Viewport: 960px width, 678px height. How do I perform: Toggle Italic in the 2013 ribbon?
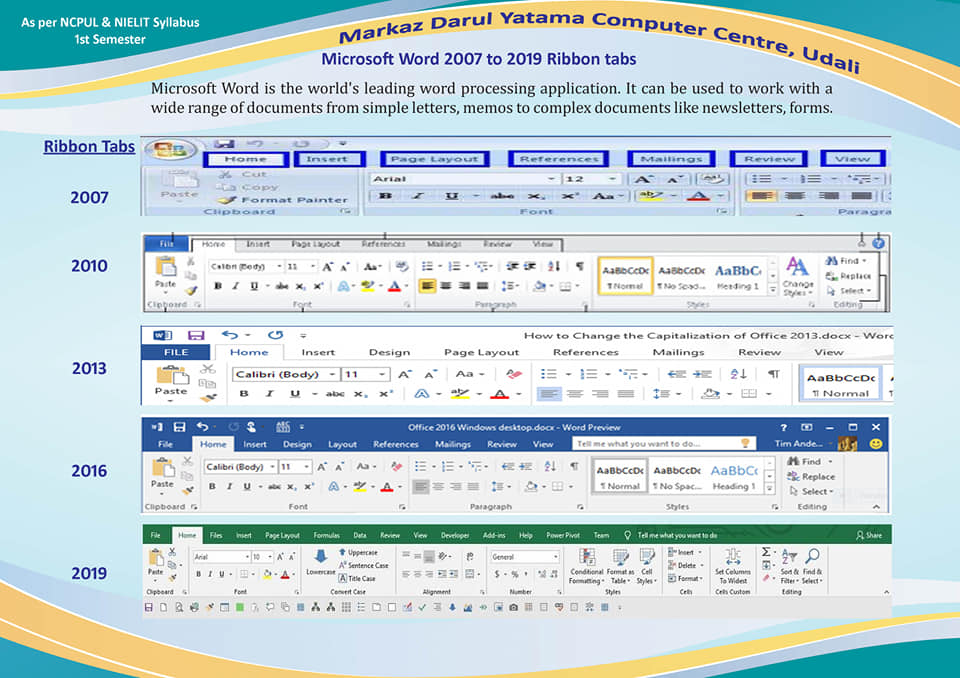(x=269, y=393)
